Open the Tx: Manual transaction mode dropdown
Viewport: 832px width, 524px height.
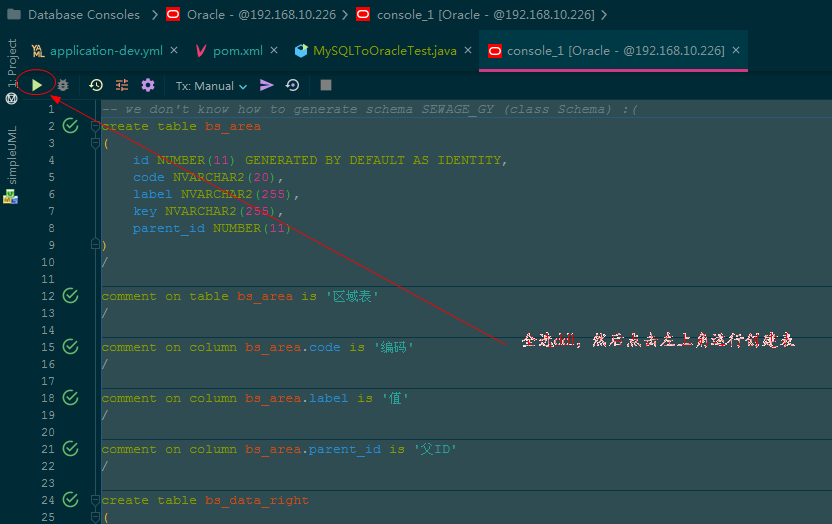[211, 86]
